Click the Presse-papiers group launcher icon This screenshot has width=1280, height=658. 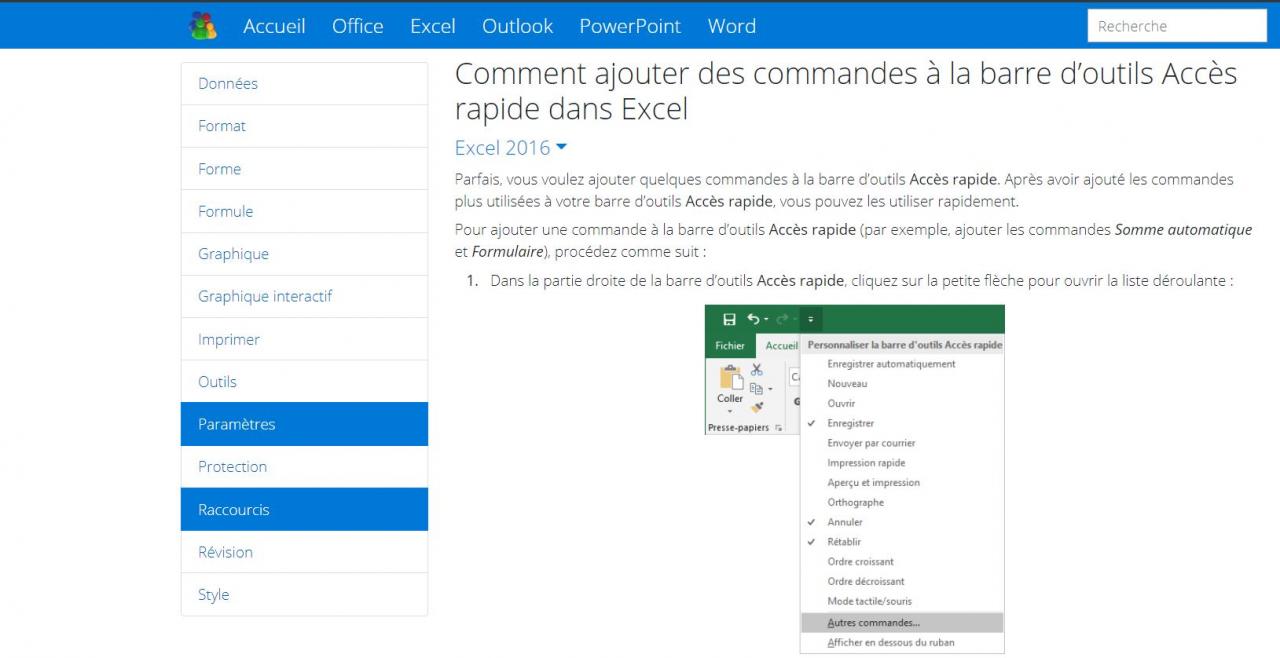coord(778,428)
